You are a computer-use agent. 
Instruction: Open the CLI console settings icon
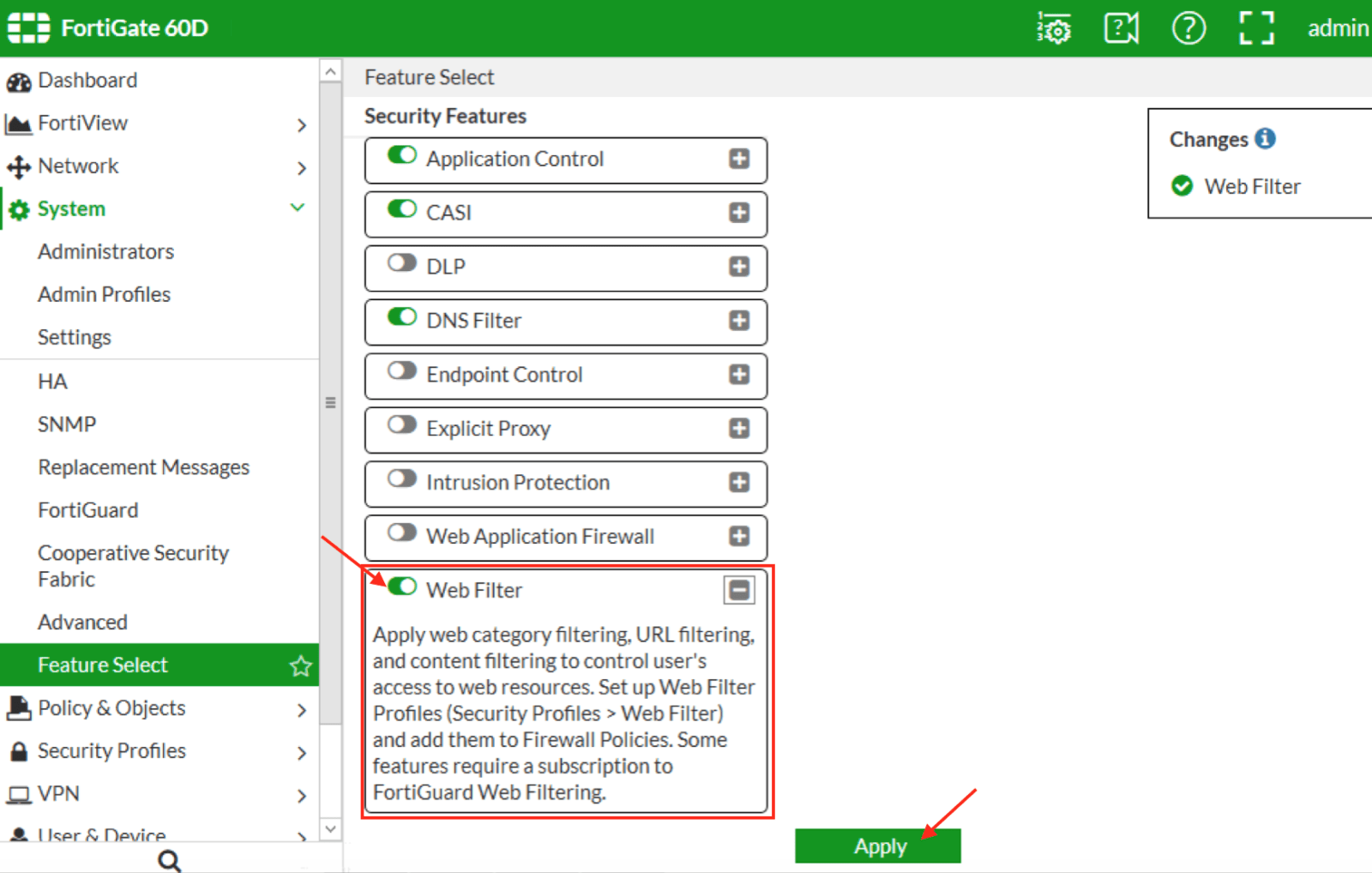coord(1054,28)
